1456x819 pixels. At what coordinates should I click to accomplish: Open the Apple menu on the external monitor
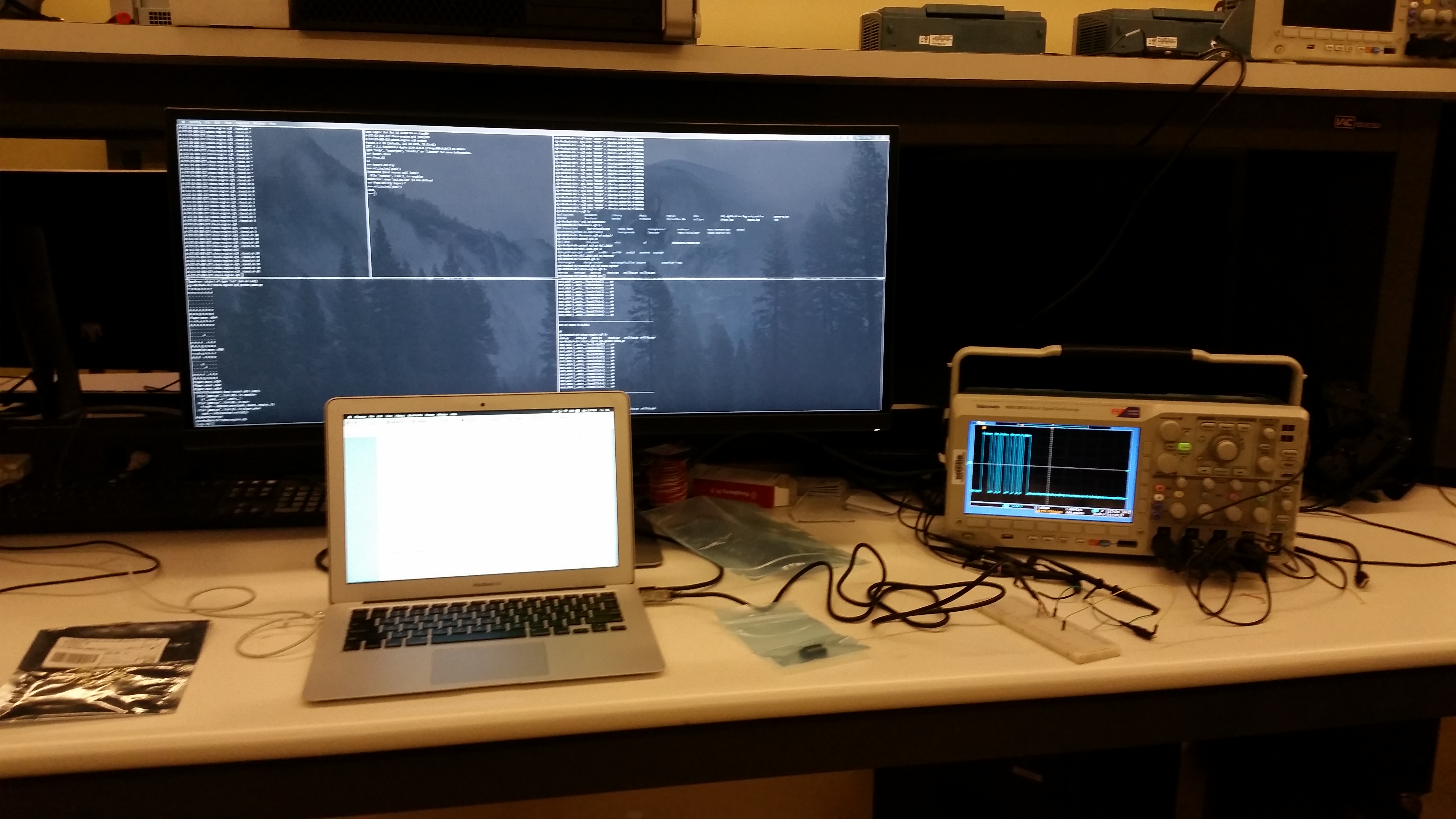184,123
